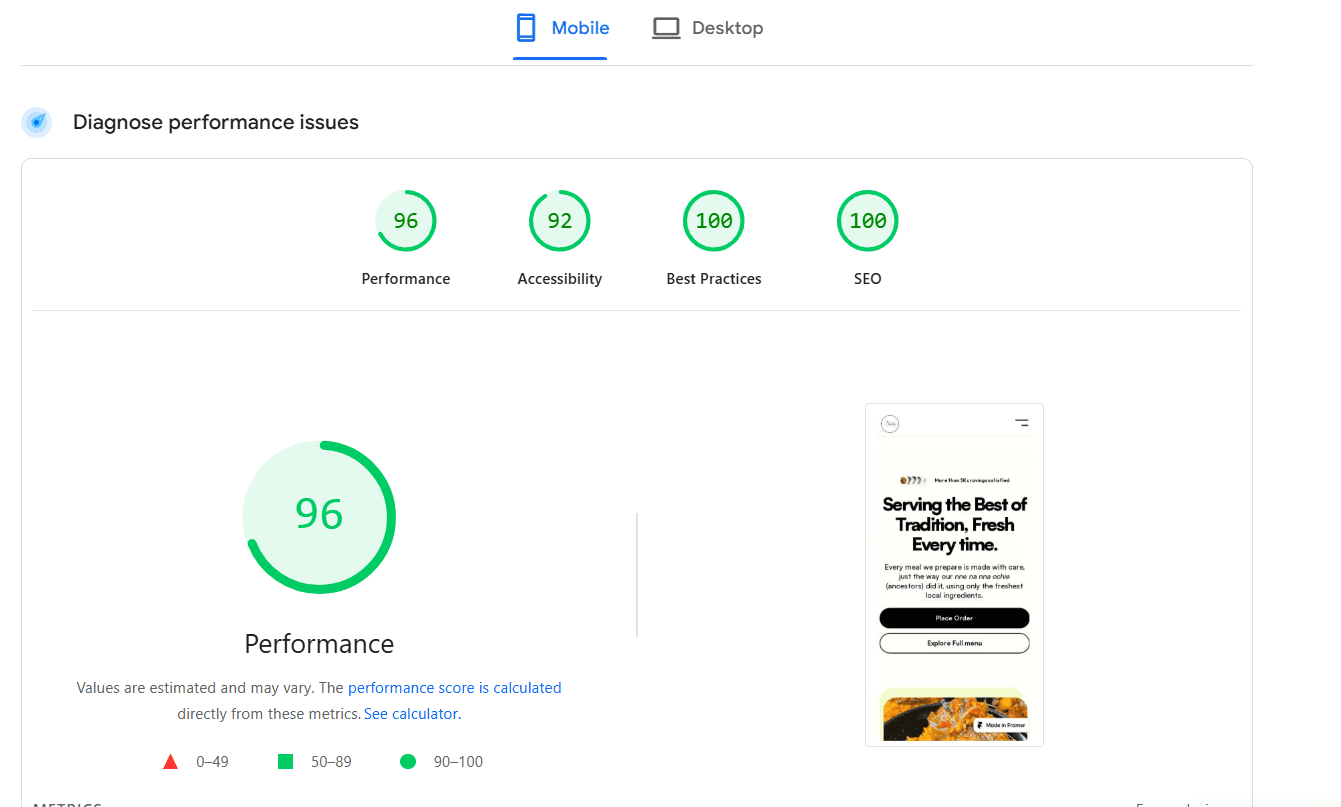Viewport: 1341px width, 807px height.
Task: Click the orange square 50–89 legend marker
Action: tap(285, 761)
